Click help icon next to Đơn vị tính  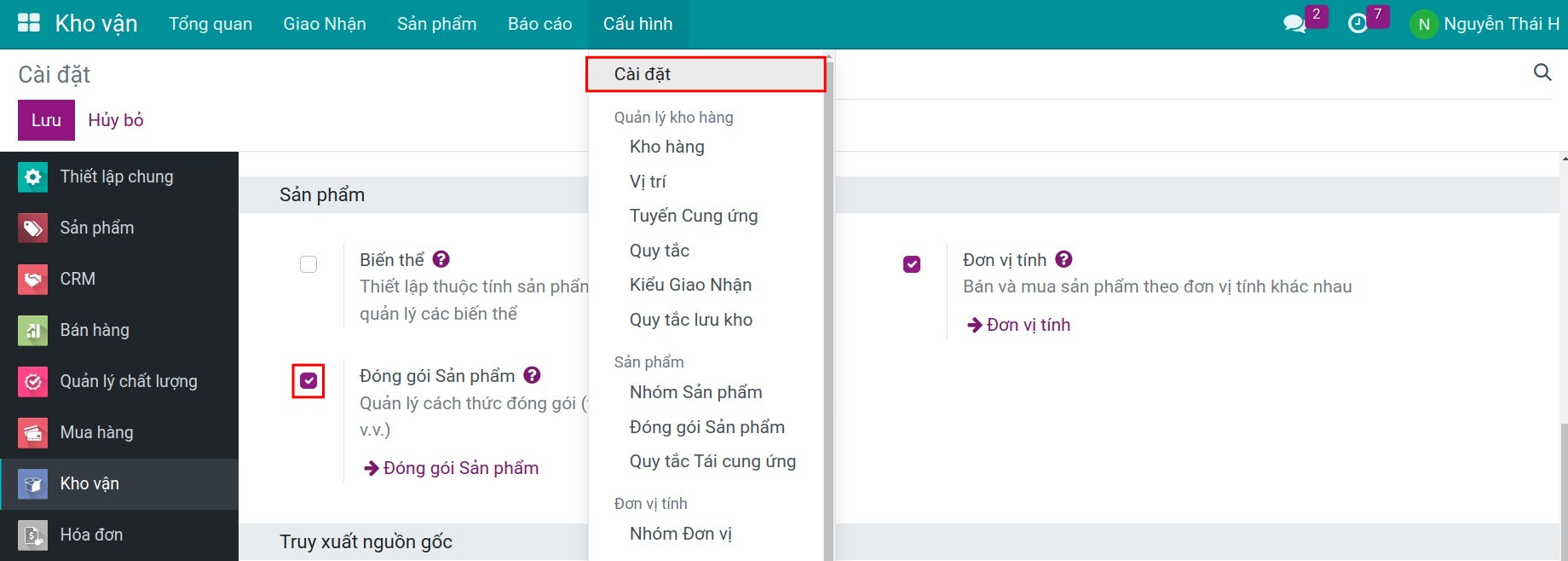coord(1064,259)
